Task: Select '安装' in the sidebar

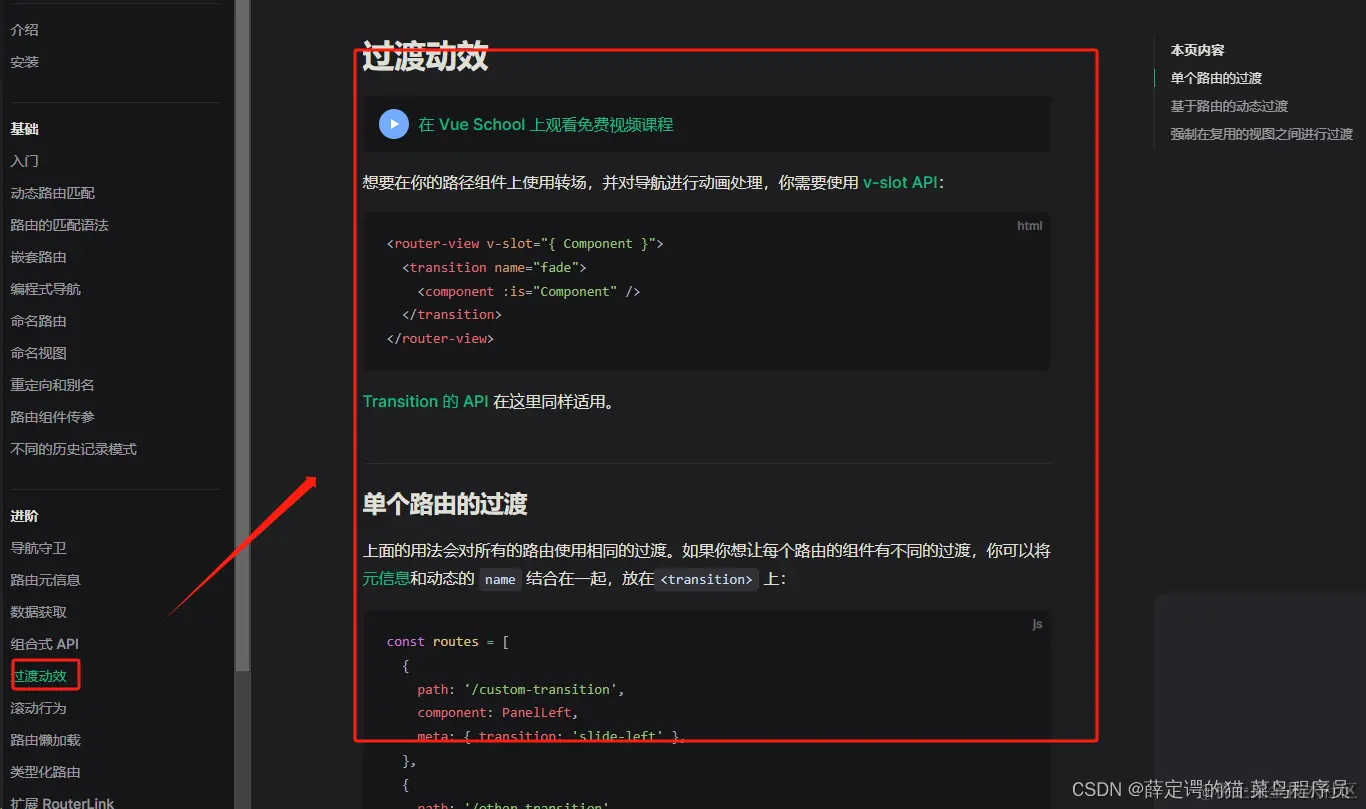Action: click(24, 61)
